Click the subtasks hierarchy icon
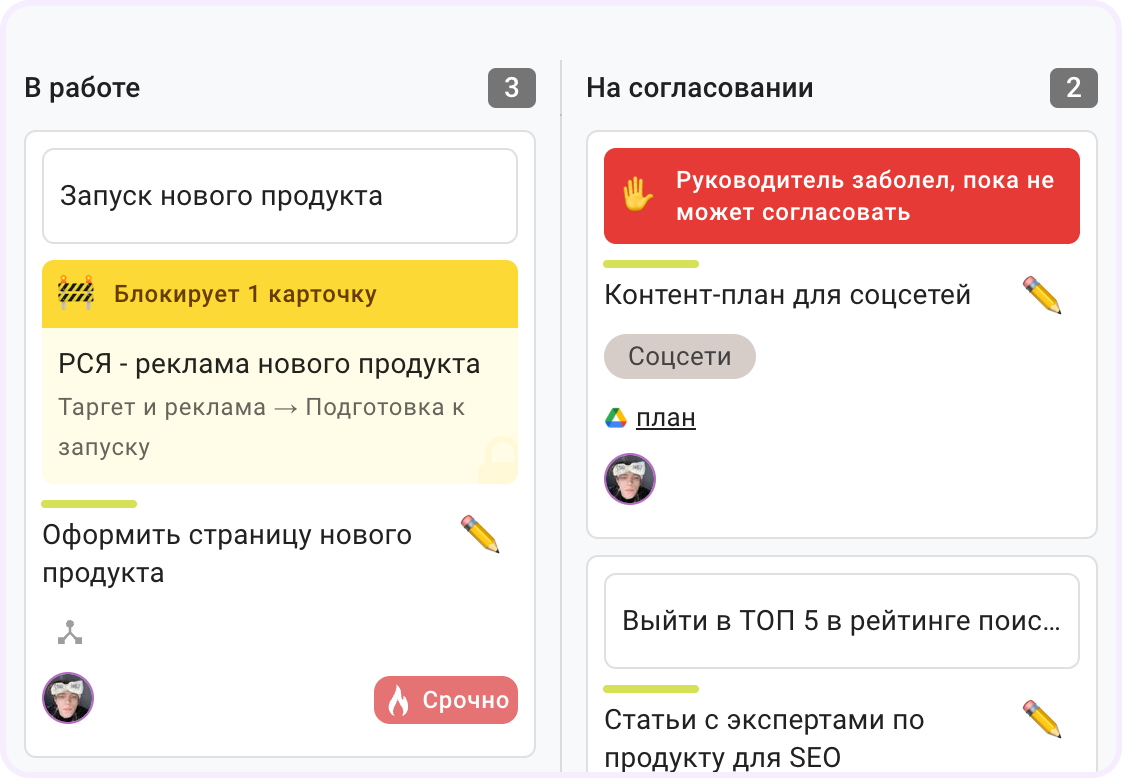This screenshot has height=778, width=1122. tap(69, 632)
